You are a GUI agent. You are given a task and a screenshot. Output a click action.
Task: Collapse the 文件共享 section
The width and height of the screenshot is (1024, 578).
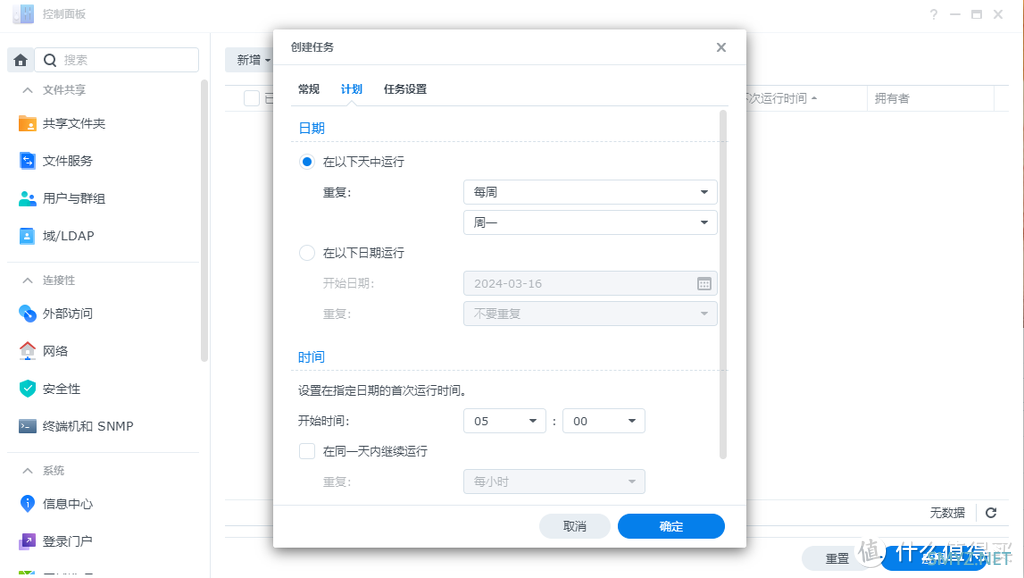click(x=27, y=90)
